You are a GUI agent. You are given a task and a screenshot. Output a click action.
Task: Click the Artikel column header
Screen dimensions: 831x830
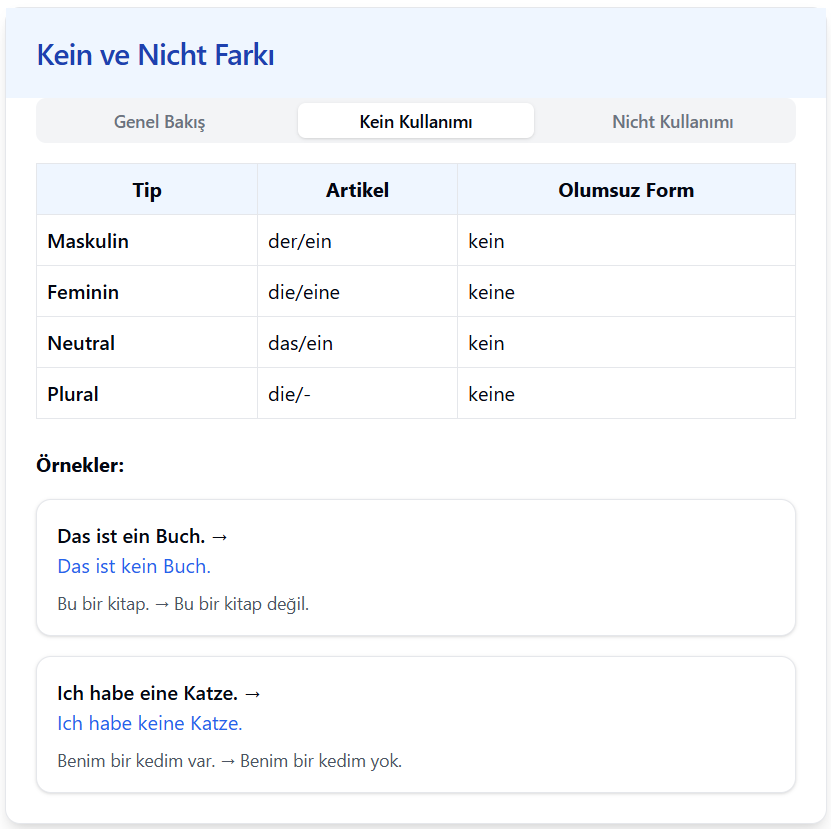pos(357,189)
